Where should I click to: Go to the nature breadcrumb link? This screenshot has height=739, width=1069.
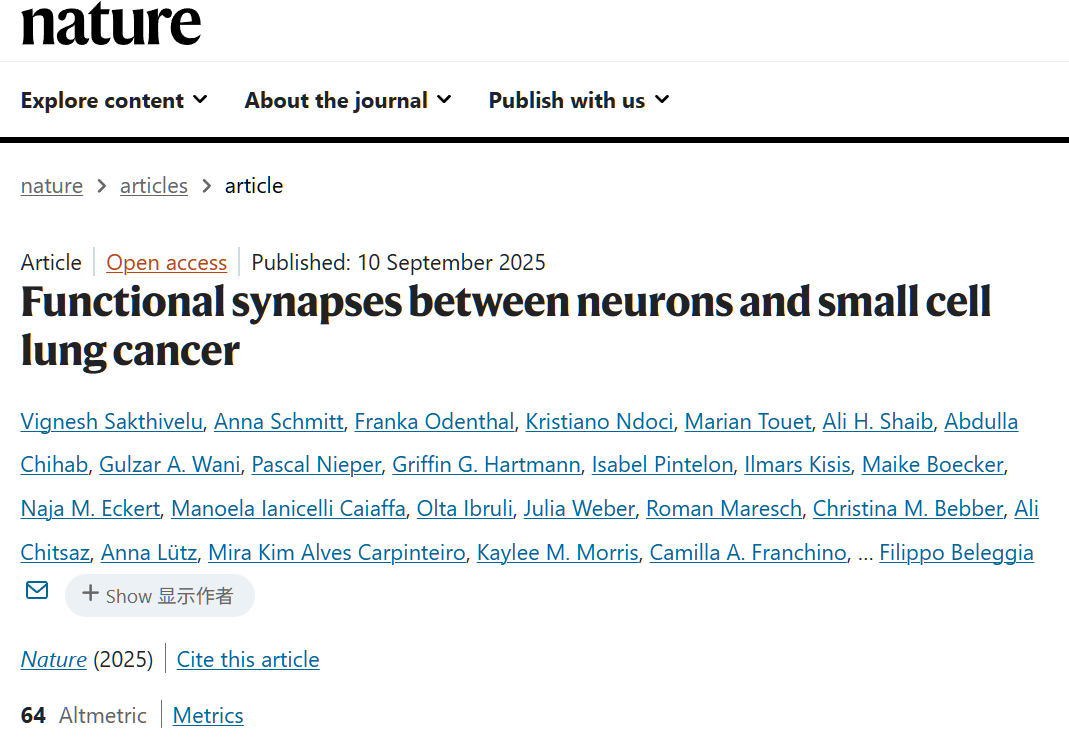52,186
